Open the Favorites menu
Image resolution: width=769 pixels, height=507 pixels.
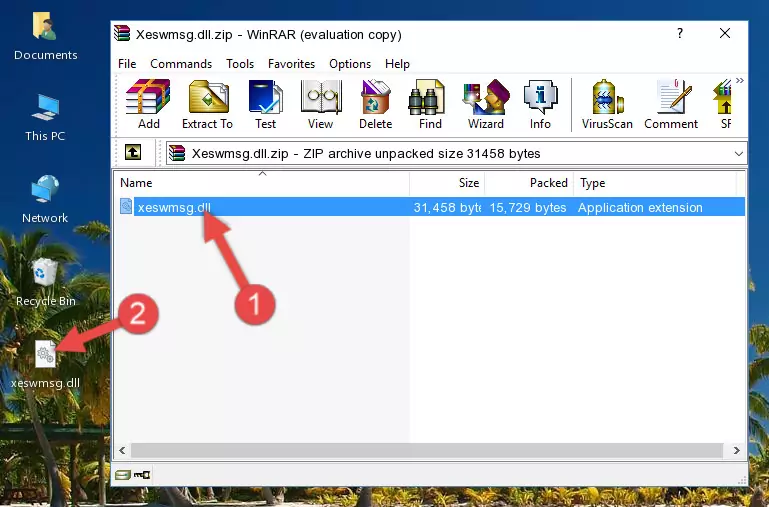coord(291,64)
